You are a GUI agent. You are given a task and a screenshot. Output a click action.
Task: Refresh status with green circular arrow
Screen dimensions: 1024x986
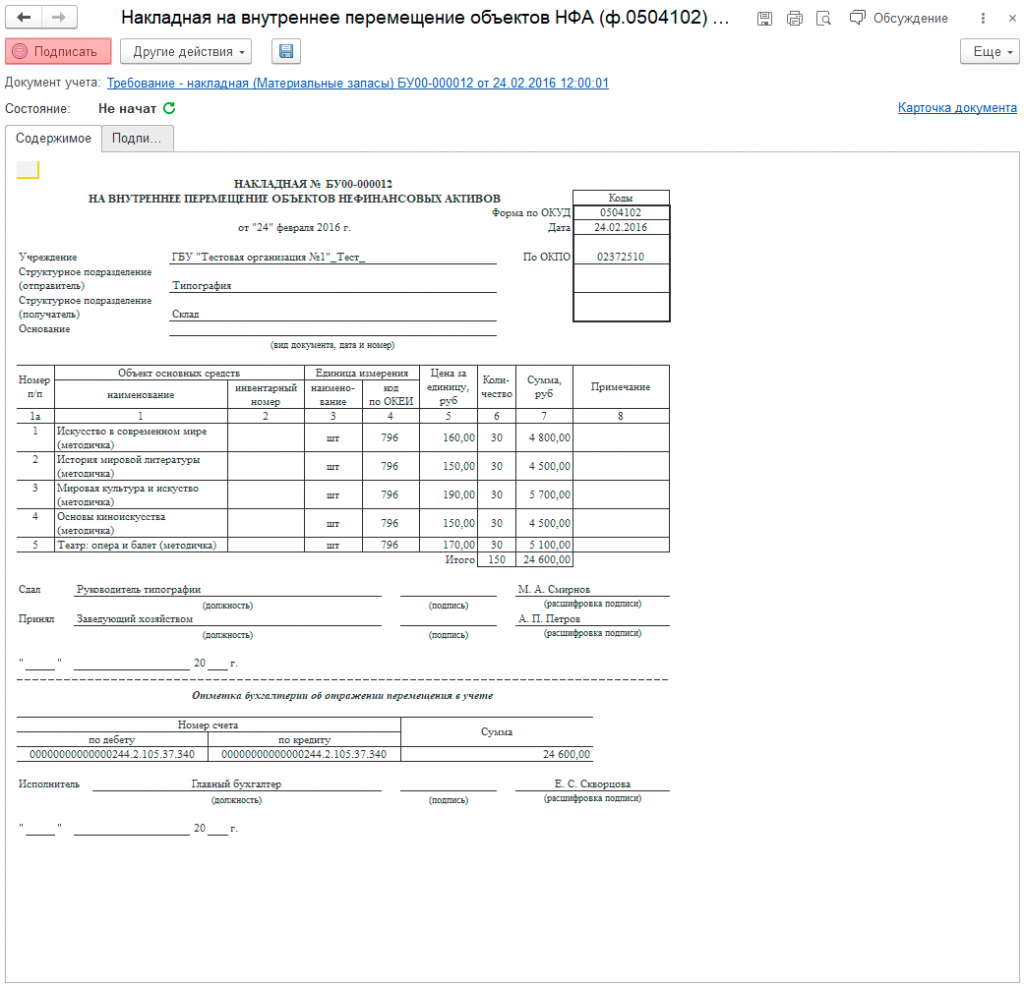(x=169, y=108)
